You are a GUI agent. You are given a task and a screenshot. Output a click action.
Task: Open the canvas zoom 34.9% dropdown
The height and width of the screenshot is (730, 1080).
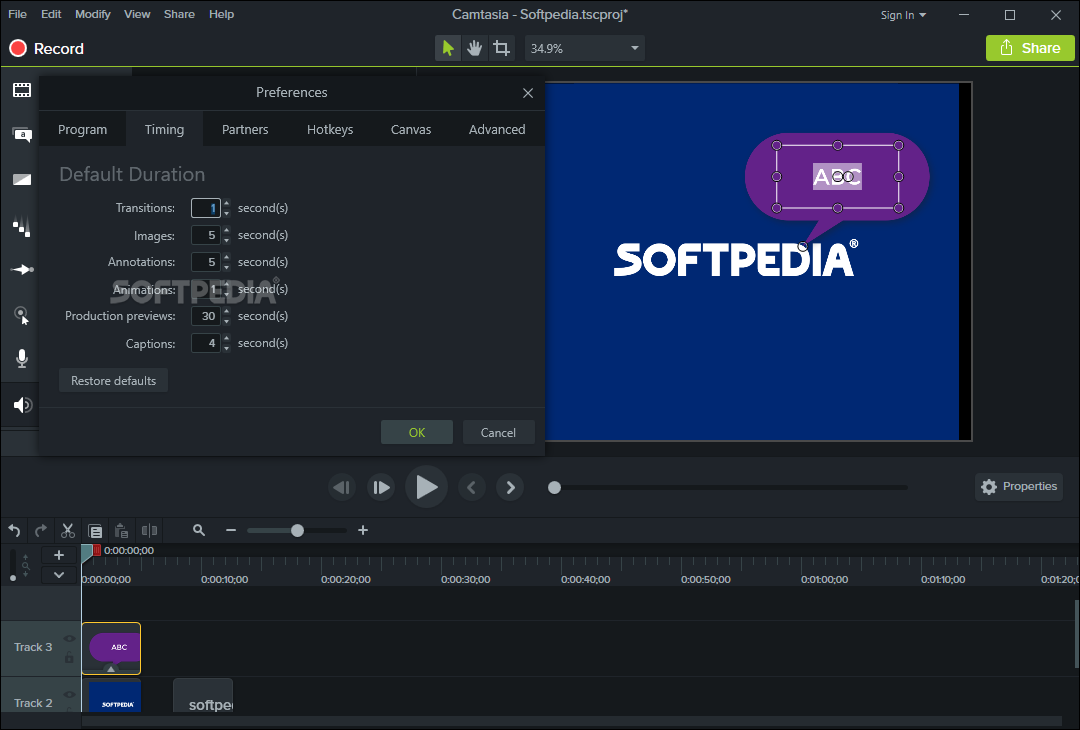(584, 48)
